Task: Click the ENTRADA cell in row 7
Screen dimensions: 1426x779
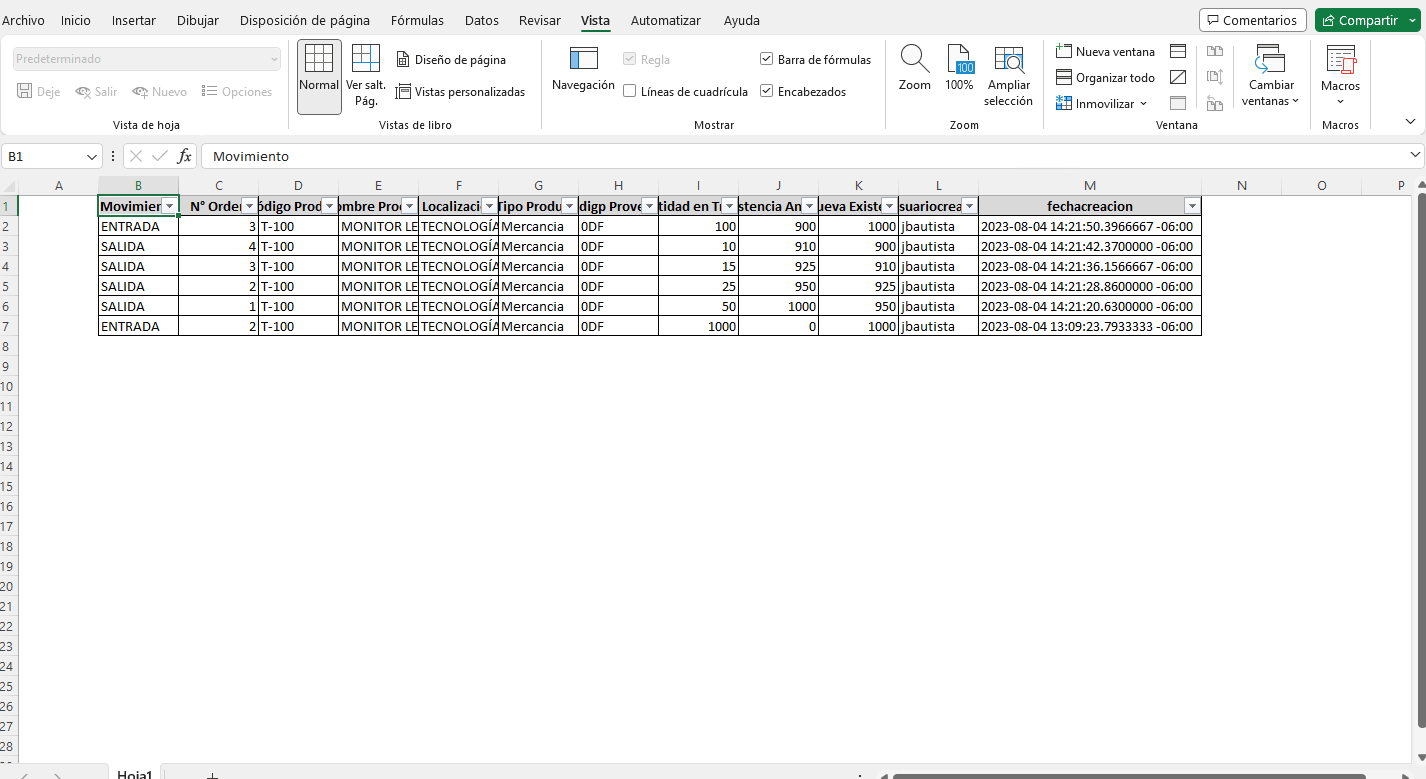Action: [x=138, y=326]
